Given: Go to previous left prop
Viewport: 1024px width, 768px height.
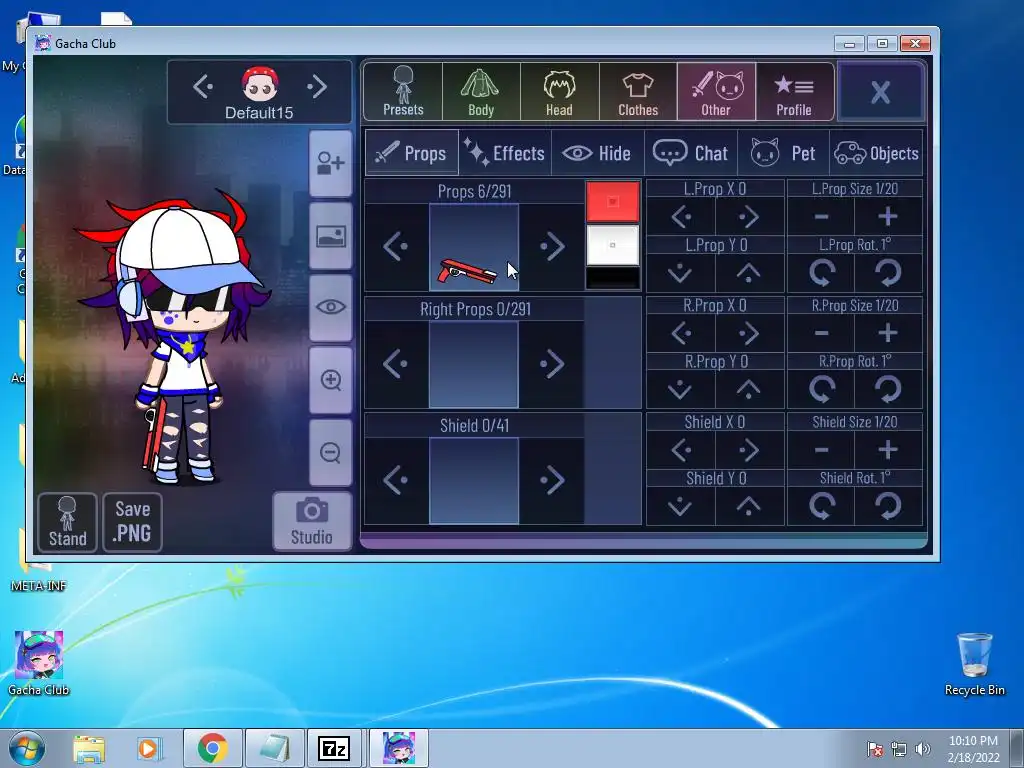Looking at the screenshot, I should (x=396, y=247).
